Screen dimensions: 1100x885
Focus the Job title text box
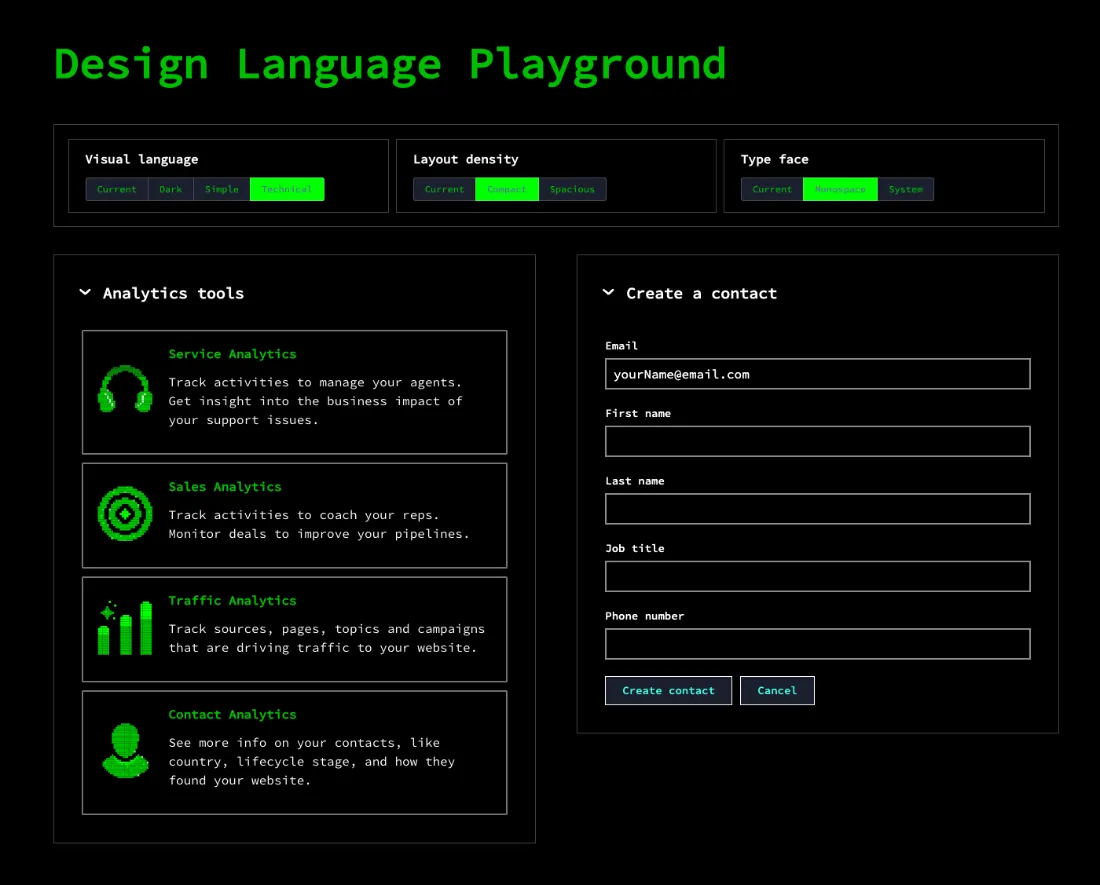click(817, 576)
